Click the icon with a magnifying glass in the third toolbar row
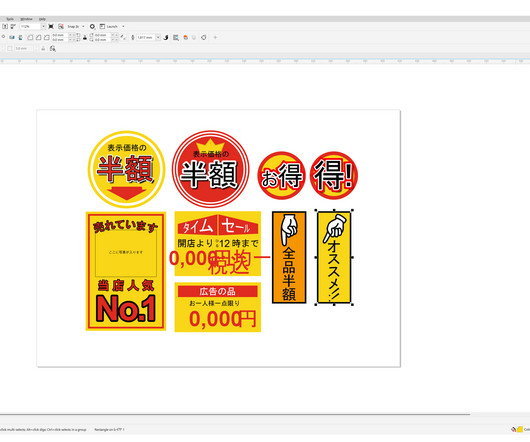530x442 pixels. pyautogui.click(x=53, y=49)
